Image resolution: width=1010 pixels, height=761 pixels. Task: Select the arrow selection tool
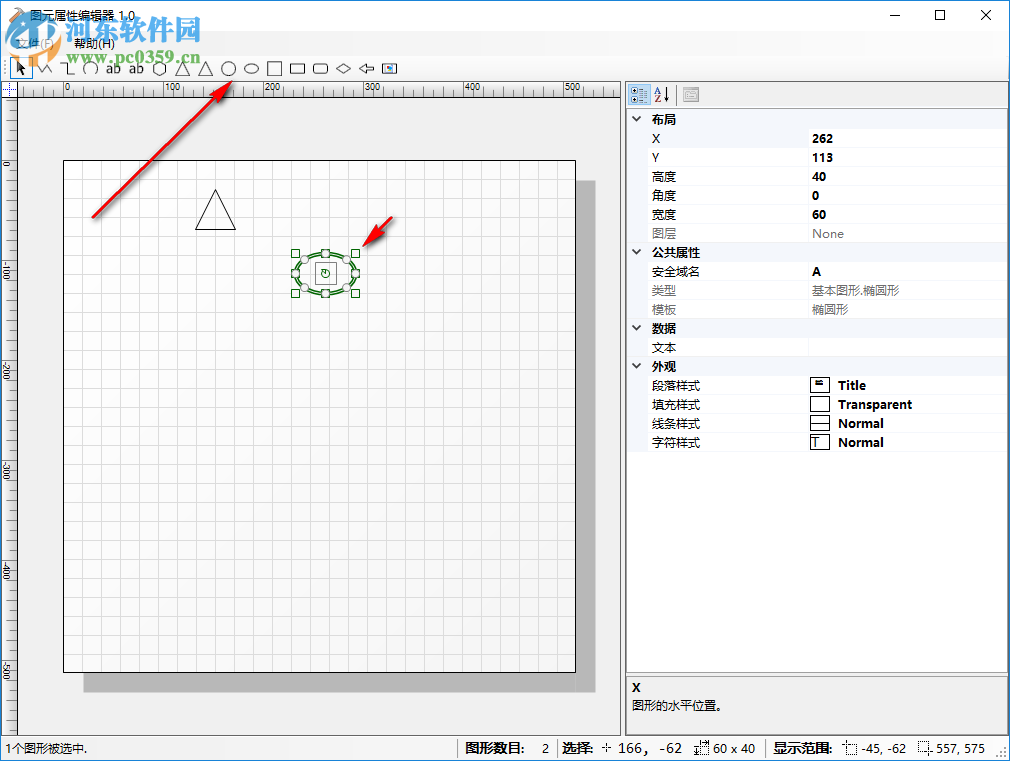[20, 68]
